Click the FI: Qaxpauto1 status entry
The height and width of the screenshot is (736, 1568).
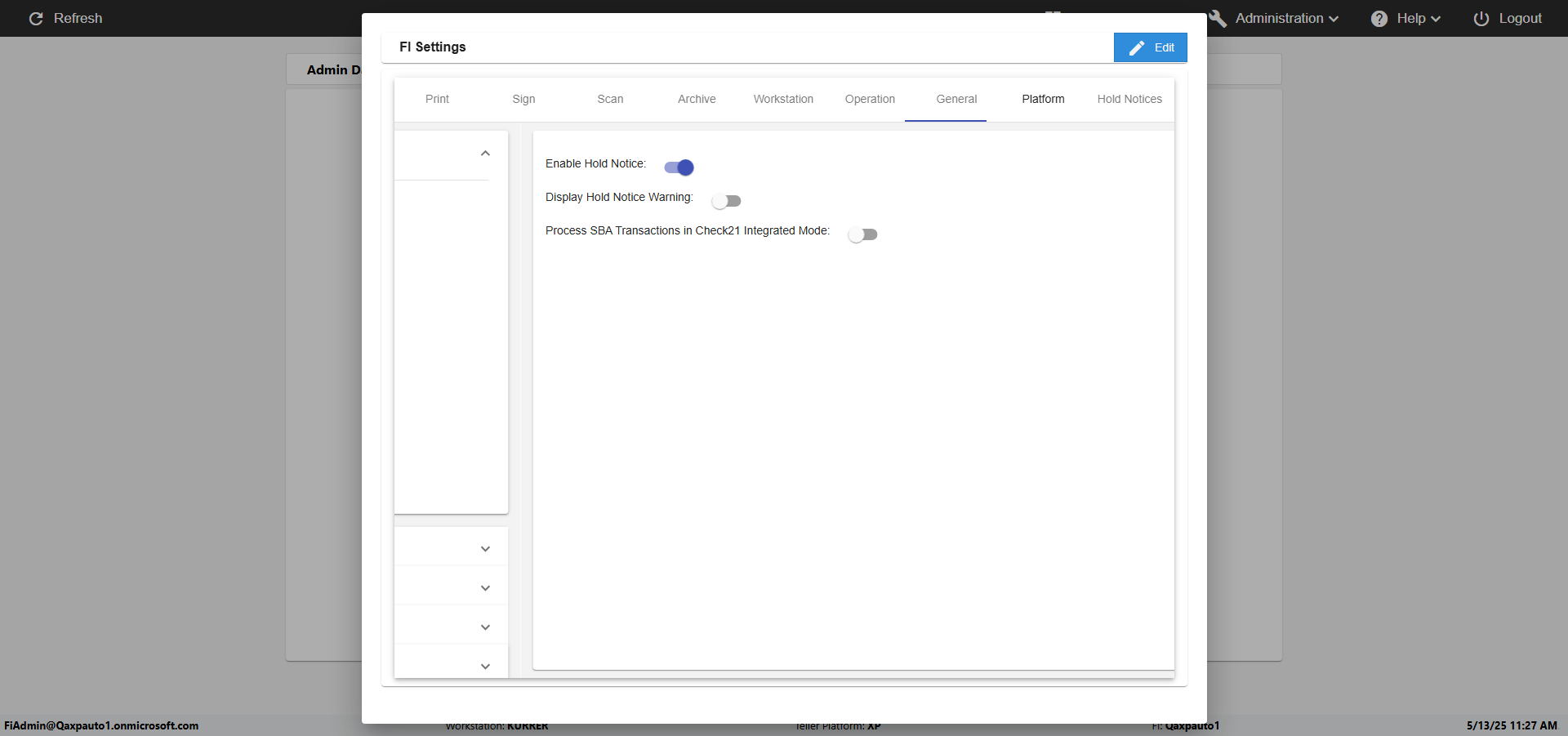(1186, 726)
